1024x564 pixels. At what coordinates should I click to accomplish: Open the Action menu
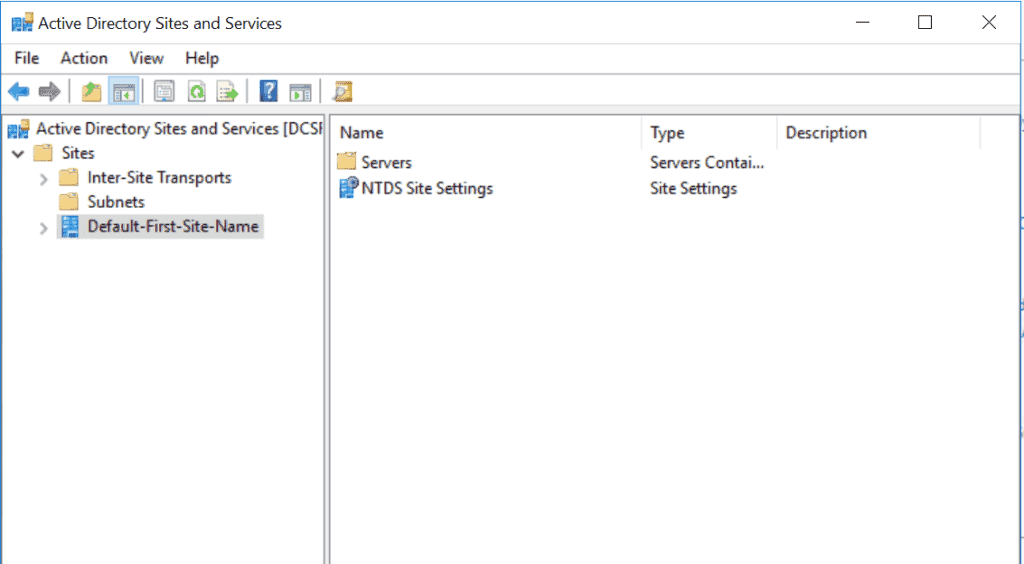pyautogui.click(x=84, y=58)
